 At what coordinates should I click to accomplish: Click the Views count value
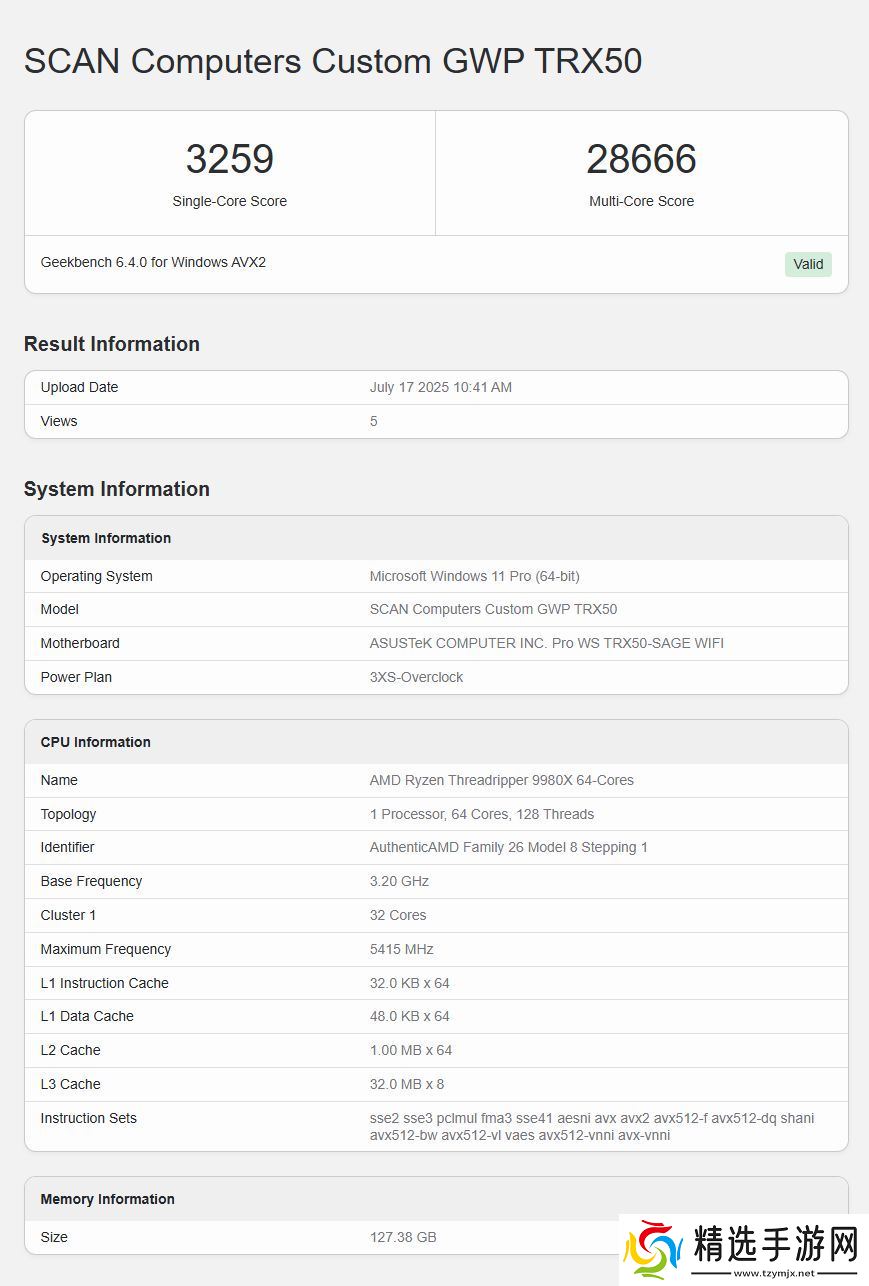coord(374,421)
